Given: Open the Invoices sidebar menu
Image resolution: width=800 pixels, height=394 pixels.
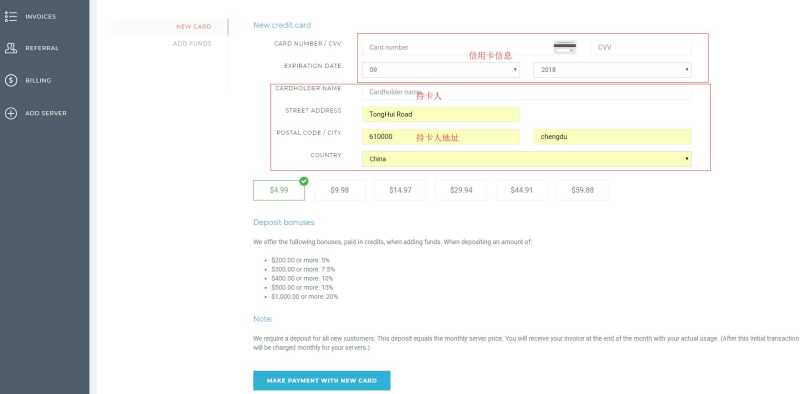Looking at the screenshot, I should (x=41, y=16).
